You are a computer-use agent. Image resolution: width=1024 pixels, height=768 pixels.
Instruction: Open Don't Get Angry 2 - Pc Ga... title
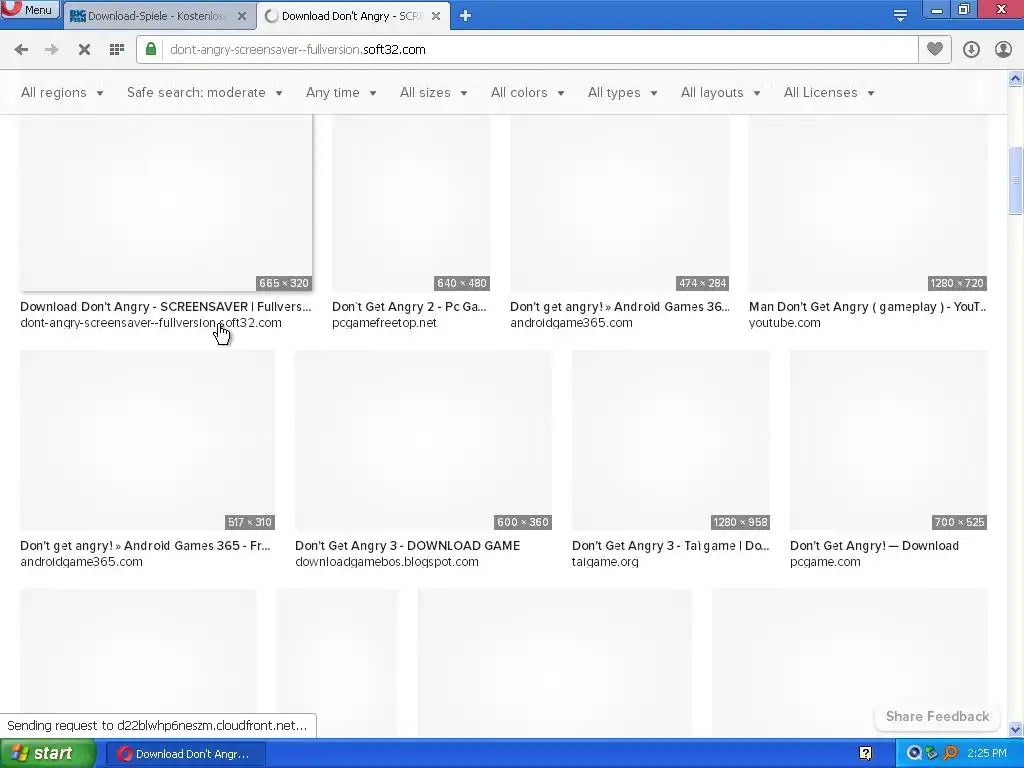point(409,306)
